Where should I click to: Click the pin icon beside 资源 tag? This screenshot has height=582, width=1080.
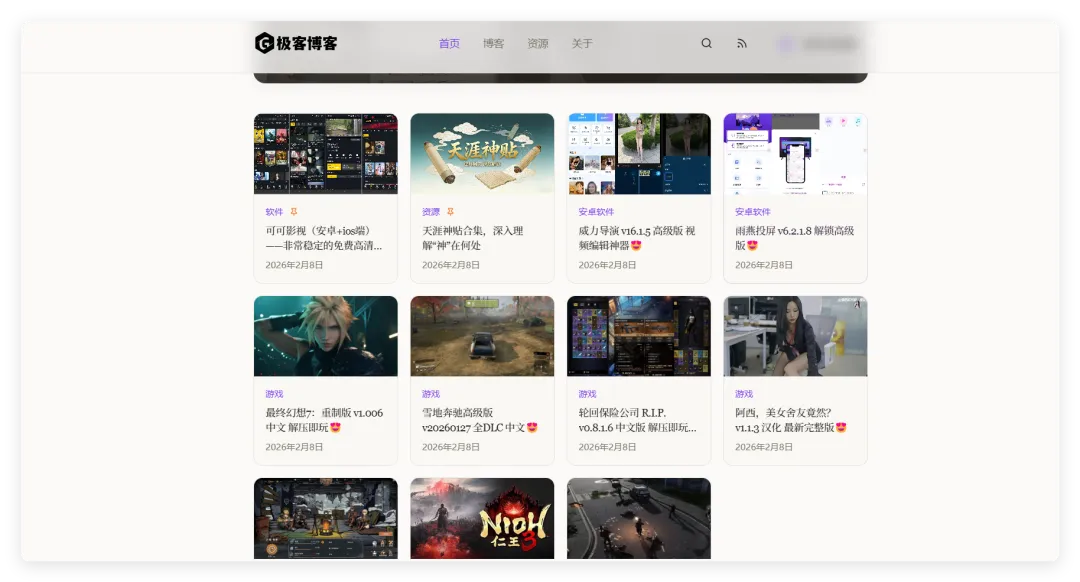450,212
